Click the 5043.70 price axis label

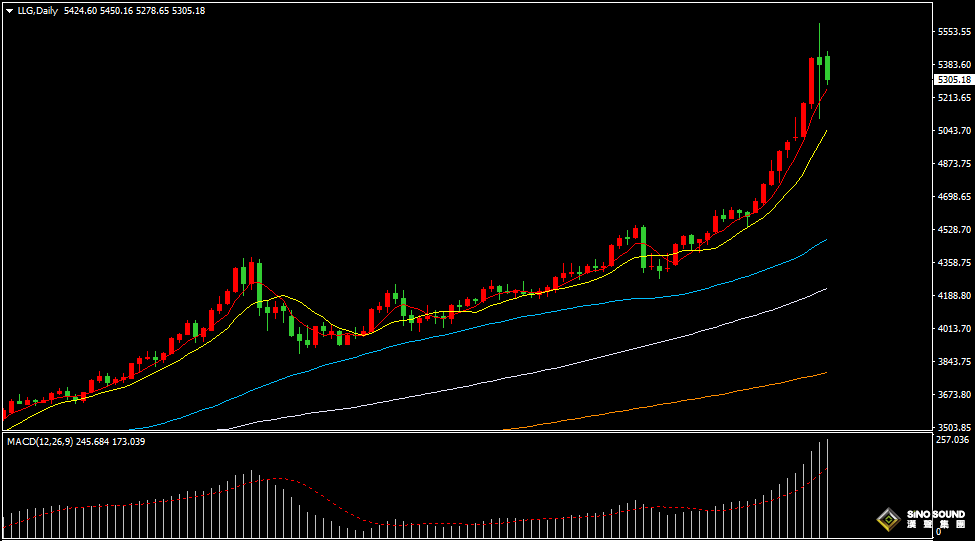(954, 131)
